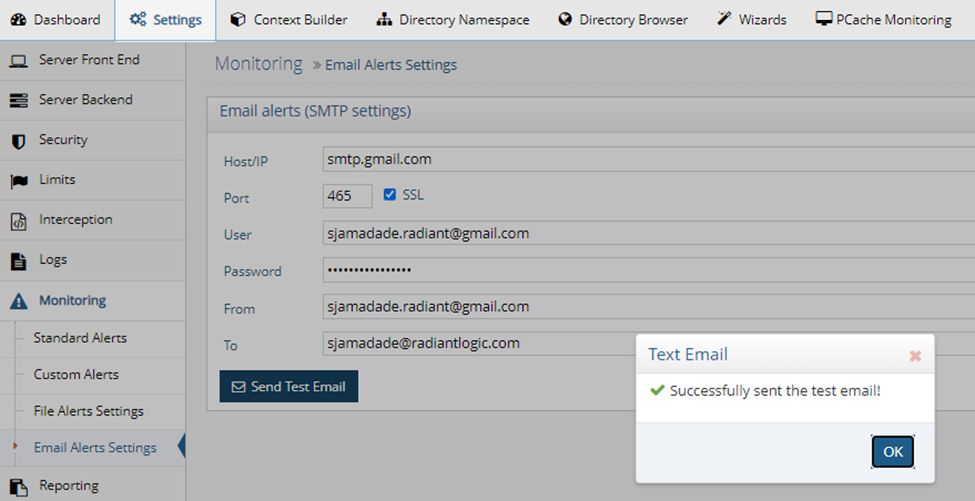
Task: Click the Context Builder cube icon
Action: [238, 20]
